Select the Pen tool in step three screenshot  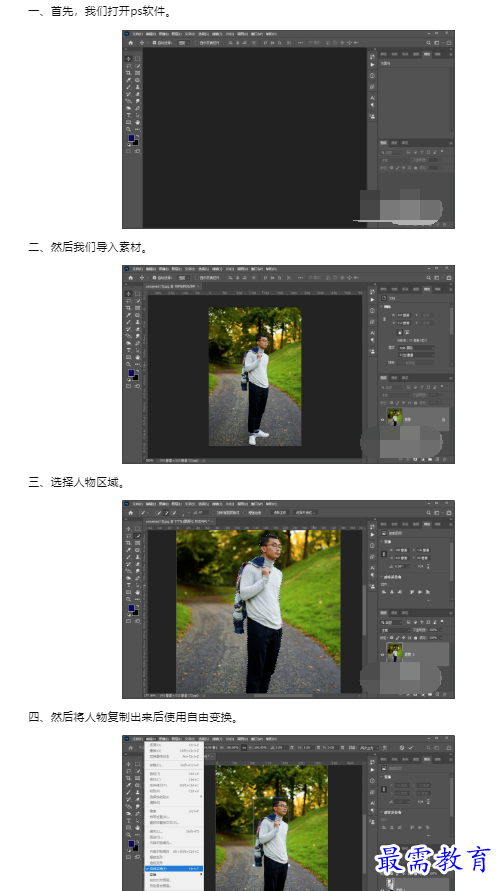[x=138, y=577]
